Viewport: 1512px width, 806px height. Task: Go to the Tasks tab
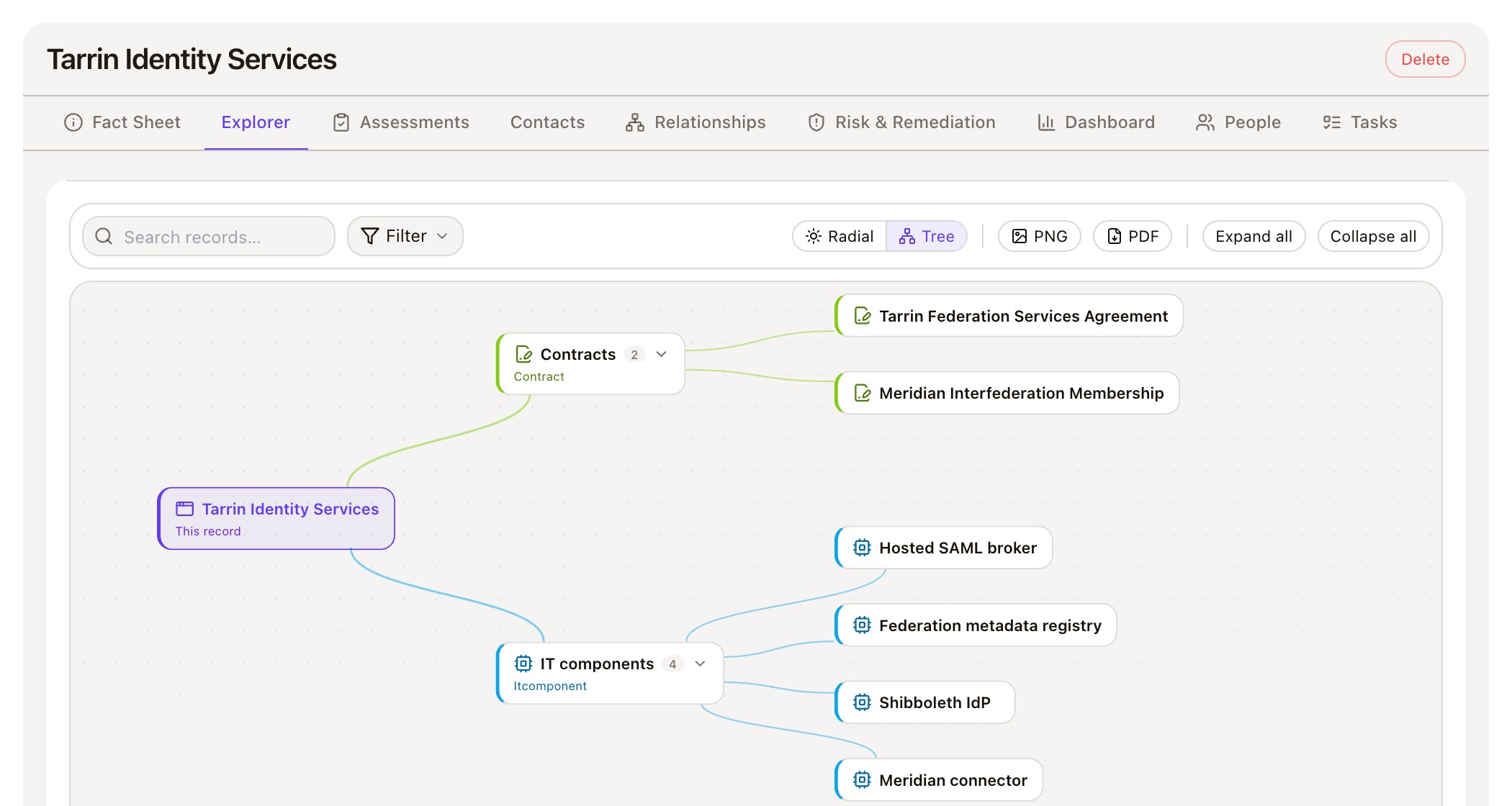[1360, 122]
